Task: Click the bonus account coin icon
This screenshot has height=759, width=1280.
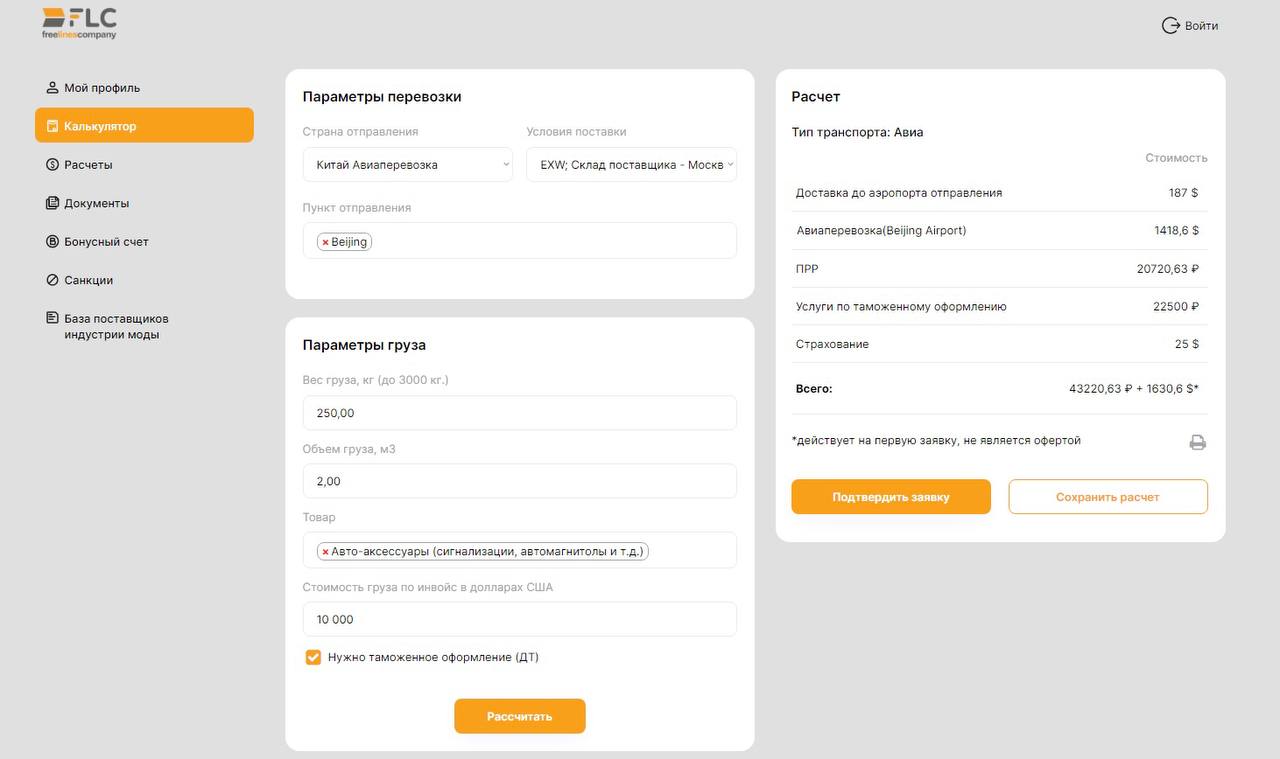Action: pos(53,242)
